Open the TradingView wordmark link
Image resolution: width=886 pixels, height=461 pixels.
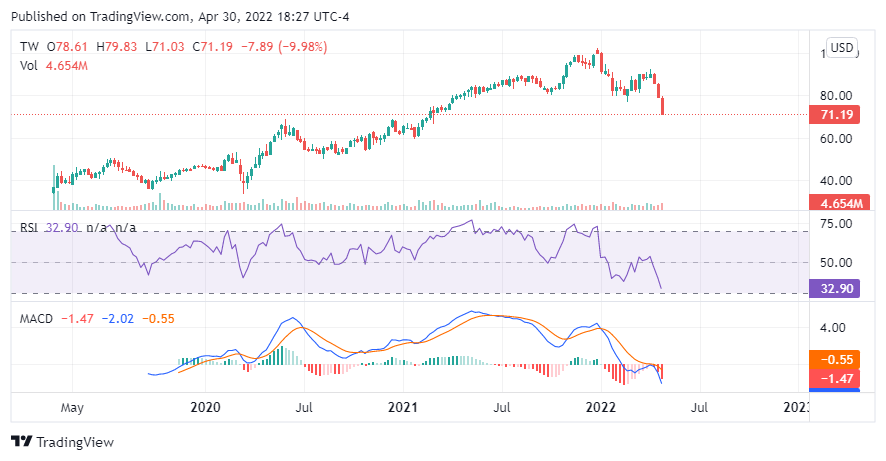click(x=75, y=442)
